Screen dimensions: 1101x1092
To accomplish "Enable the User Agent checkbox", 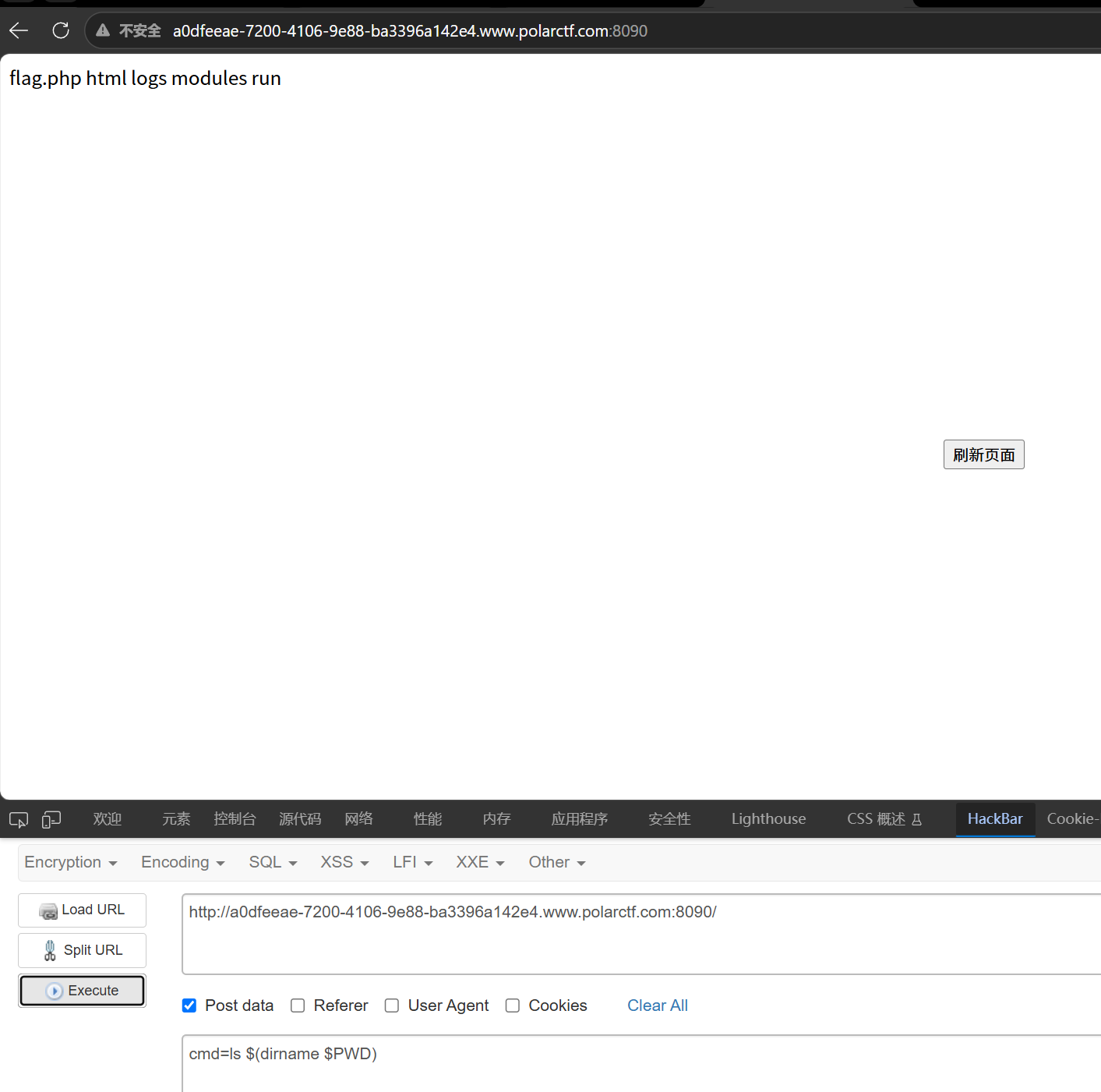I will click(x=392, y=1005).
